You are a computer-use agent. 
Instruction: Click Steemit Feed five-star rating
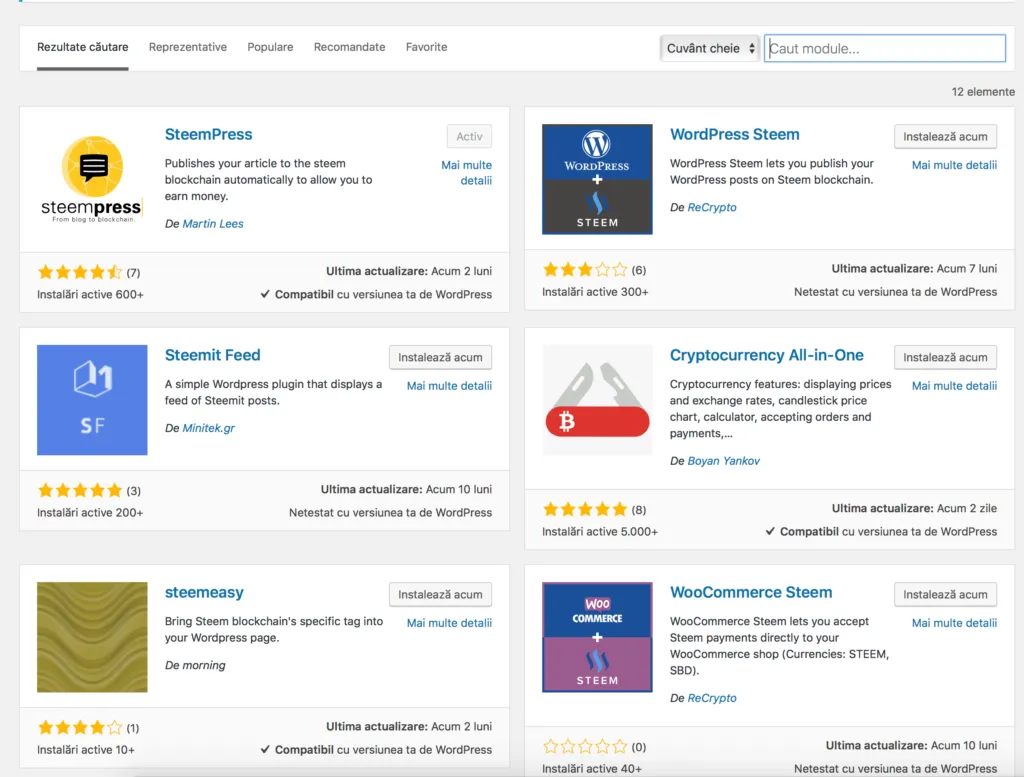[80, 490]
